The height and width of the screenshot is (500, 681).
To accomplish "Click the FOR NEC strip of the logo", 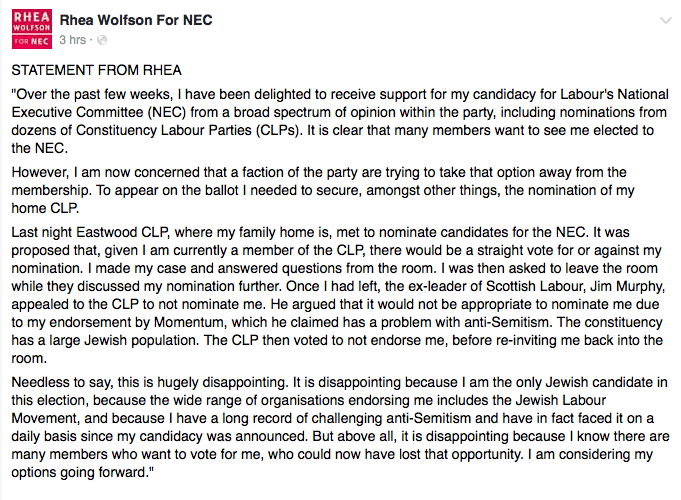I will pos(32,41).
